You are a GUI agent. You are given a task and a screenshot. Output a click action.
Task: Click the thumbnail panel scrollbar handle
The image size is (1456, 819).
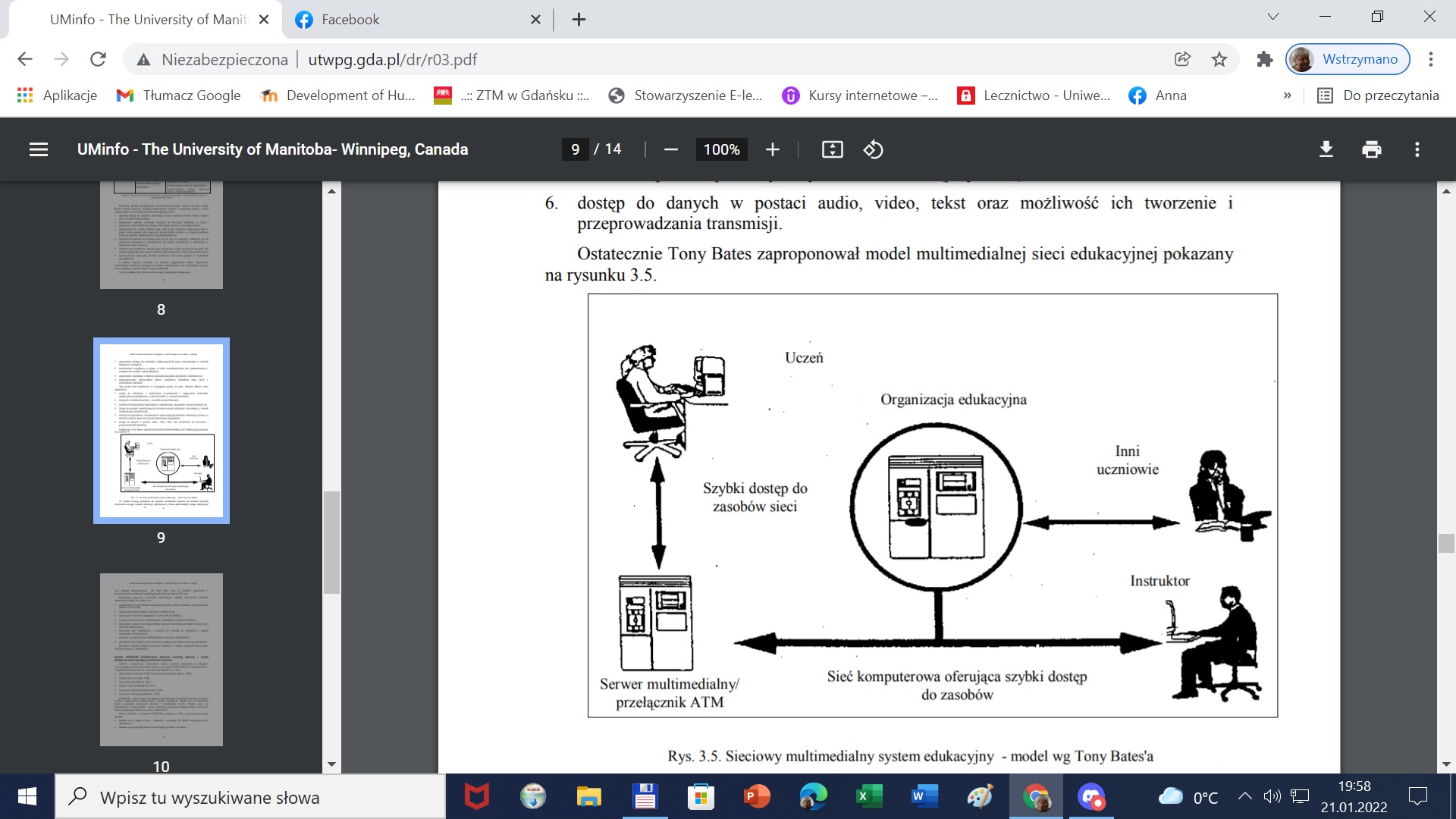[x=331, y=542]
